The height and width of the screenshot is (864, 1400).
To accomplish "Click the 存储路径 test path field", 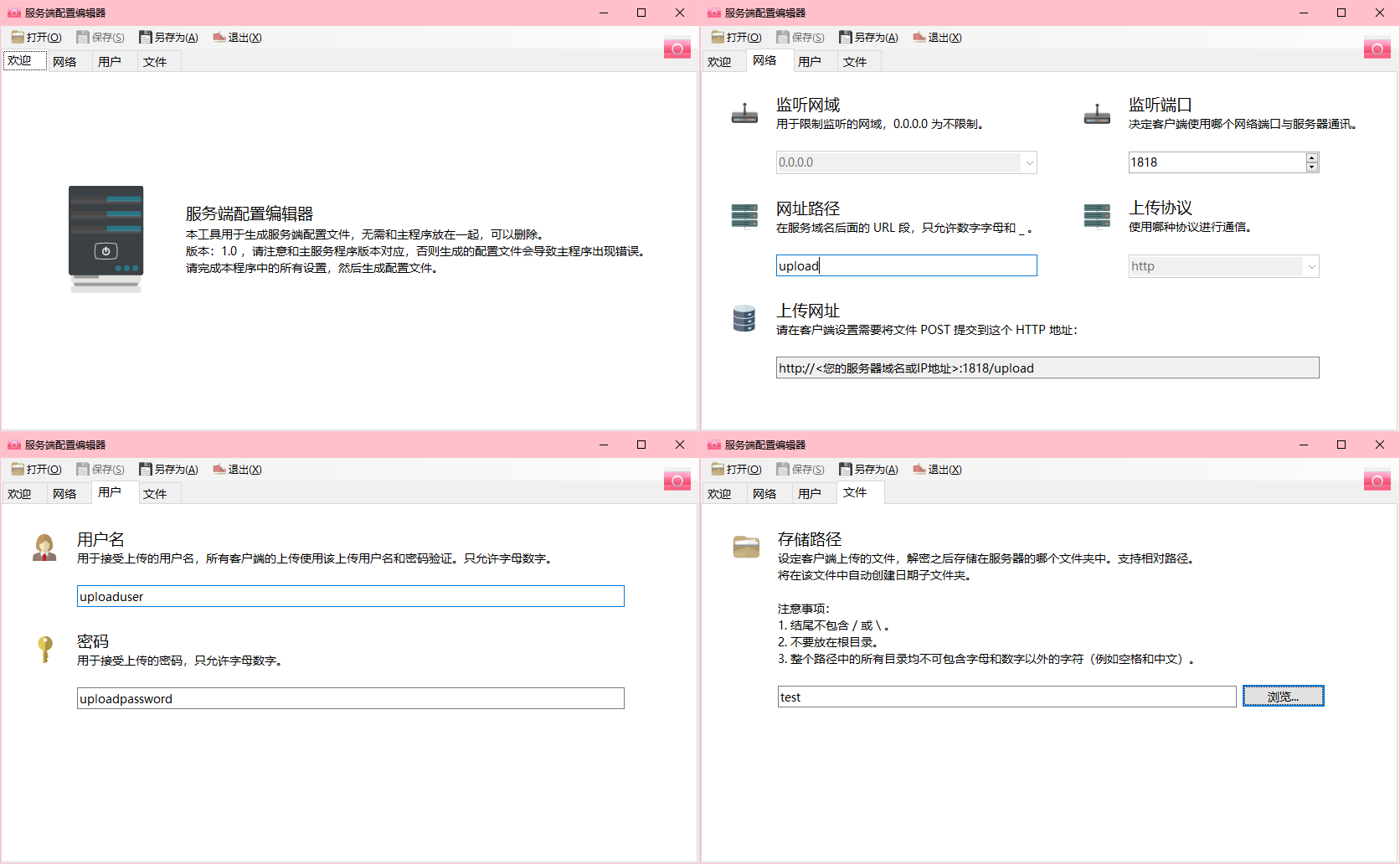I will click(1006, 697).
